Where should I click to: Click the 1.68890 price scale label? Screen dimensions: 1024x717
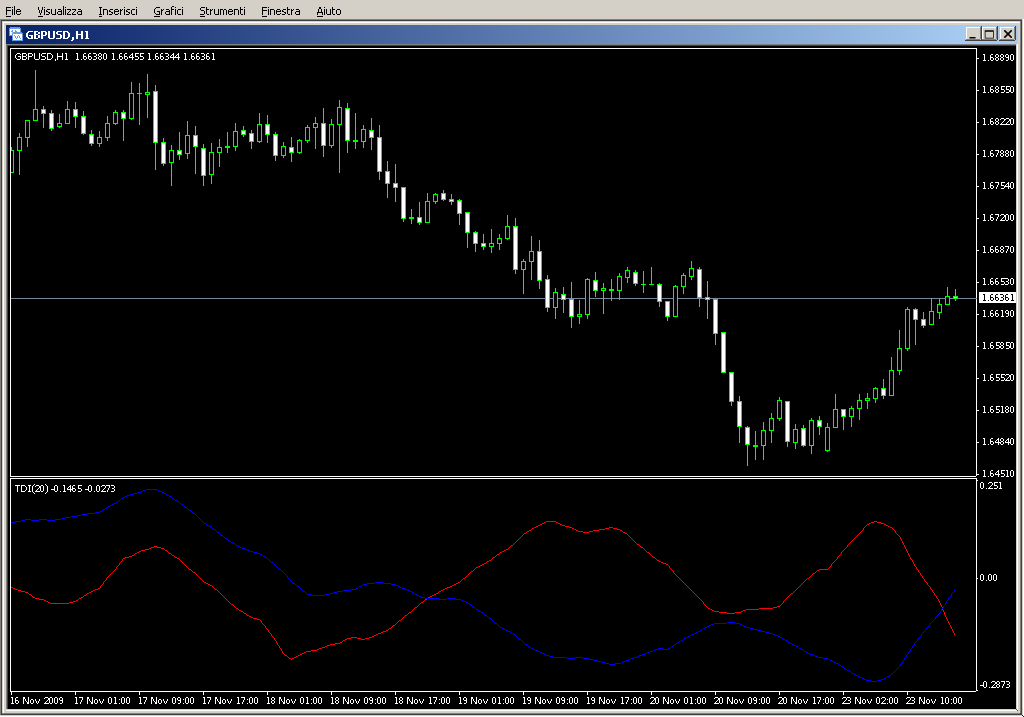[997, 58]
